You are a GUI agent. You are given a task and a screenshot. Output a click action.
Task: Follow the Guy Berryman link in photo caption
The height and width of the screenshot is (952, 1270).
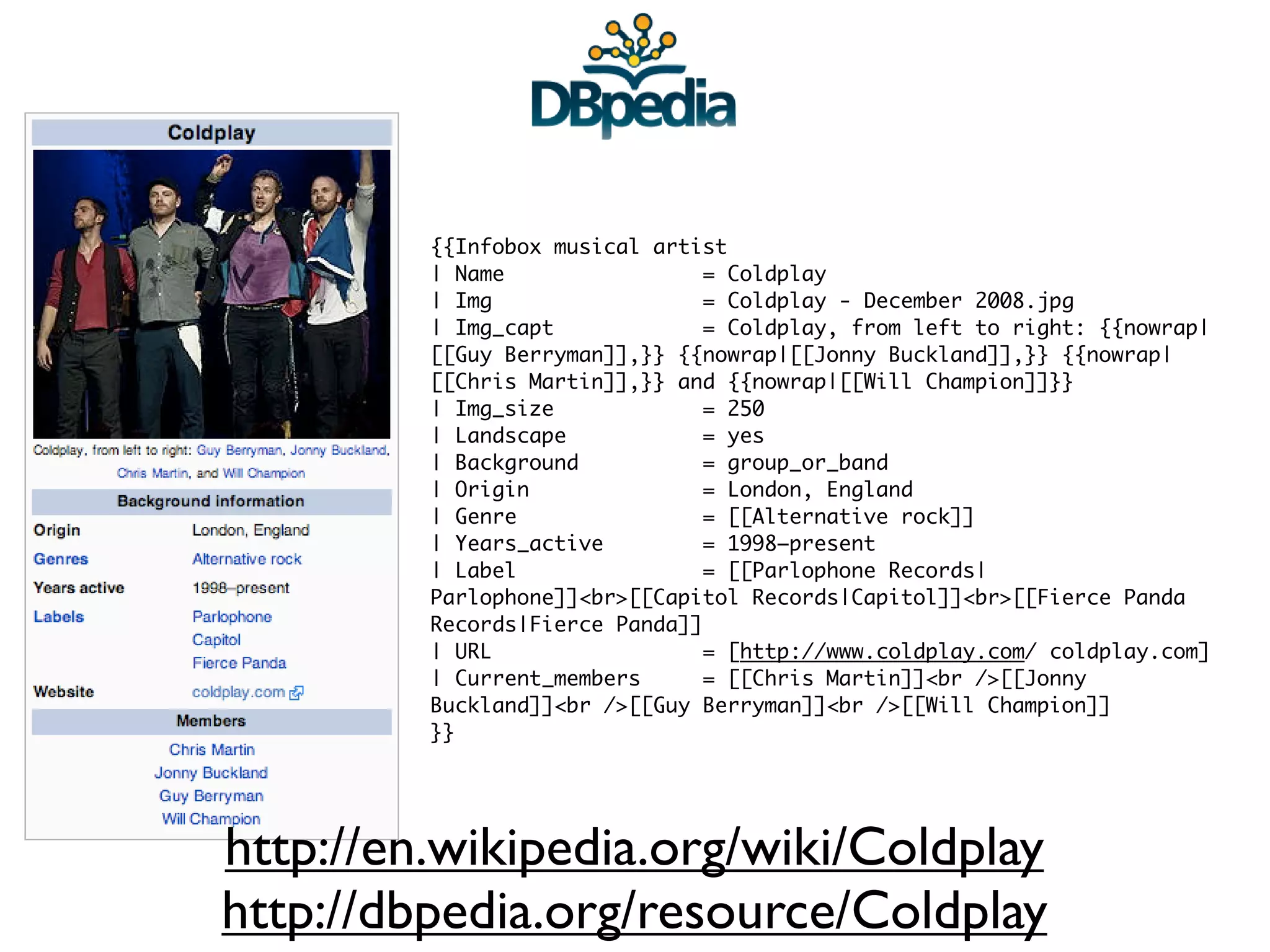click(240, 450)
